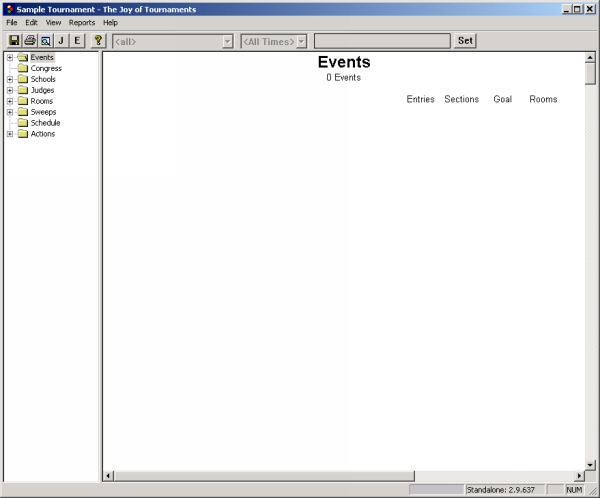Click the Help question mark icon
The image size is (600, 498).
click(98, 41)
